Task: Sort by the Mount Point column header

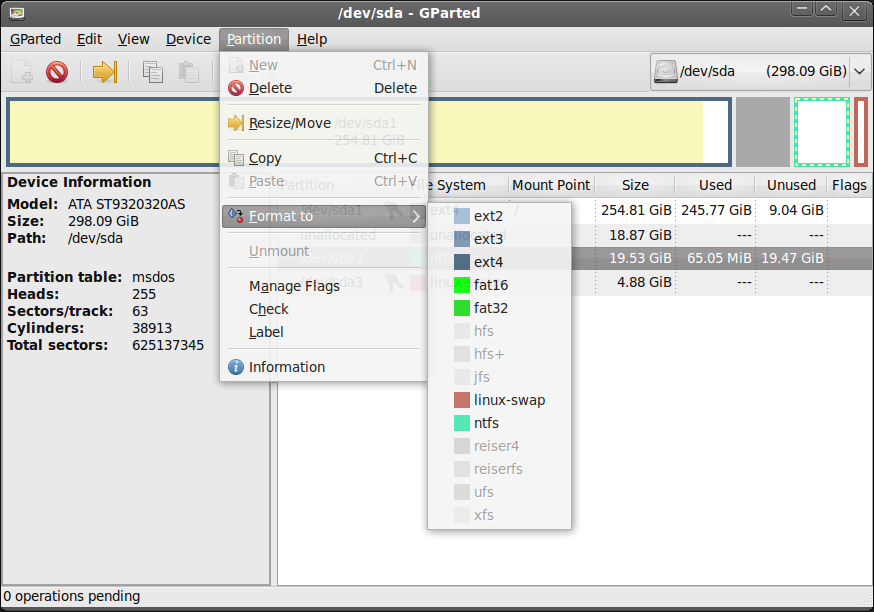Action: click(x=551, y=185)
